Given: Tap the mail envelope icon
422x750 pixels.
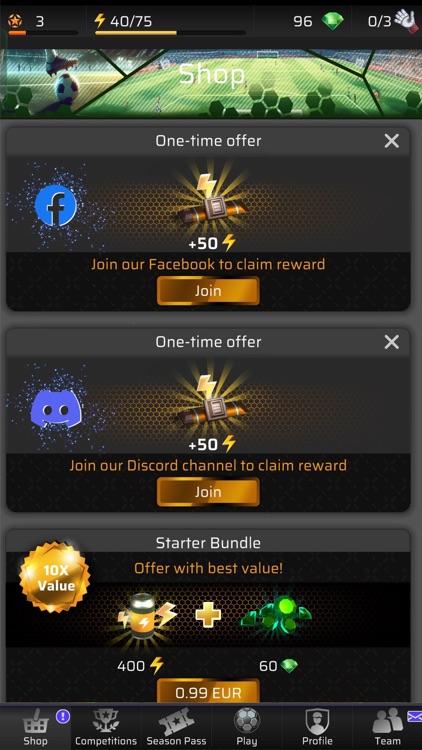Looking at the screenshot, I should coord(414,716).
